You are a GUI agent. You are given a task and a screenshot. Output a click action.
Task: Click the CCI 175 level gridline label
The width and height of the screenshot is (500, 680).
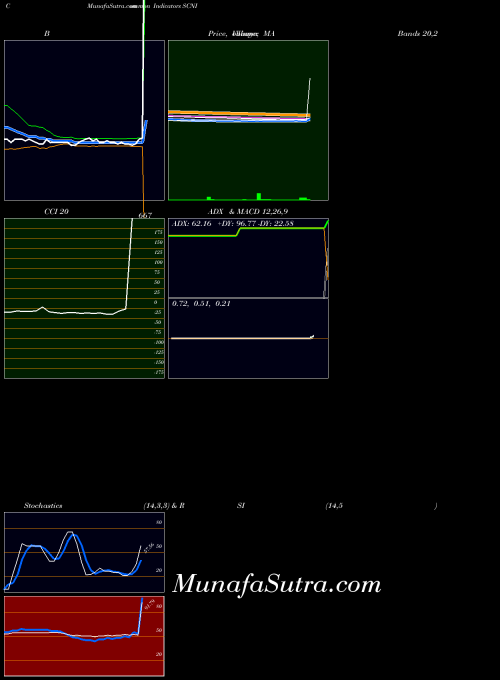pos(158,232)
